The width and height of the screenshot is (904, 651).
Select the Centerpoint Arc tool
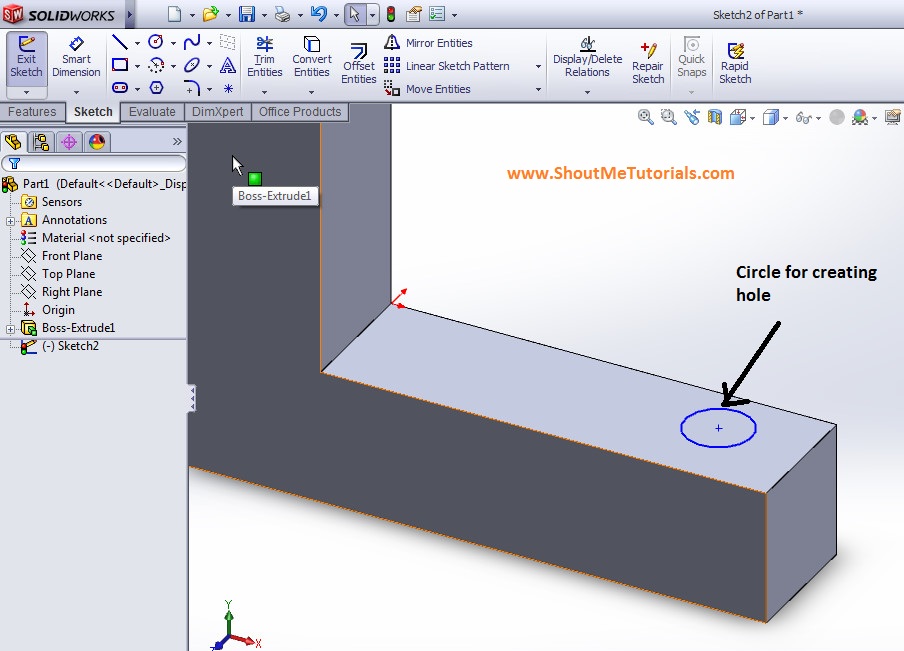click(x=156, y=65)
